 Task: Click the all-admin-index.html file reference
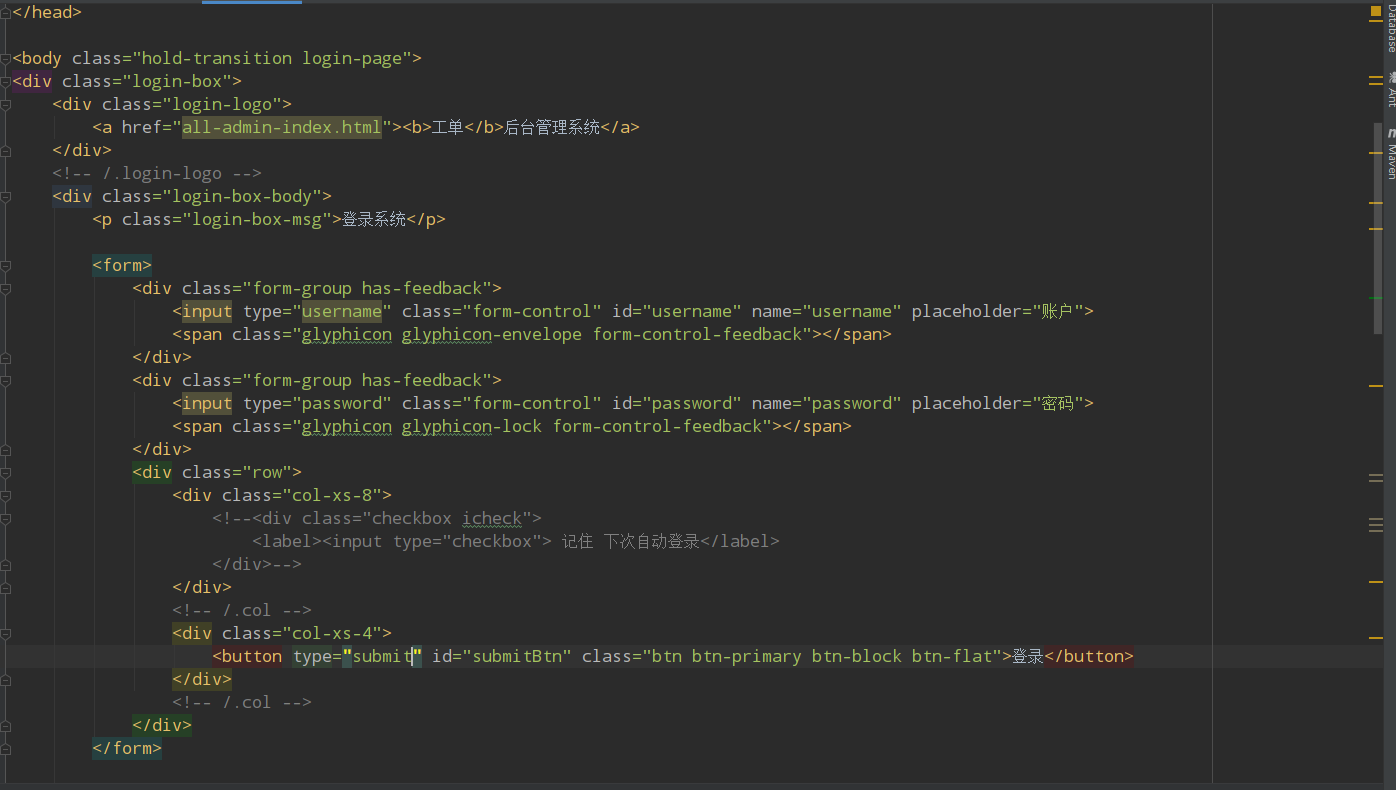281,126
